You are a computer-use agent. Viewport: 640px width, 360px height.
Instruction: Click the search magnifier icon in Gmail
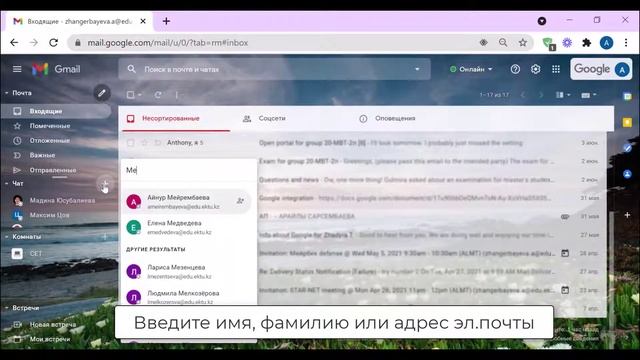(131, 69)
